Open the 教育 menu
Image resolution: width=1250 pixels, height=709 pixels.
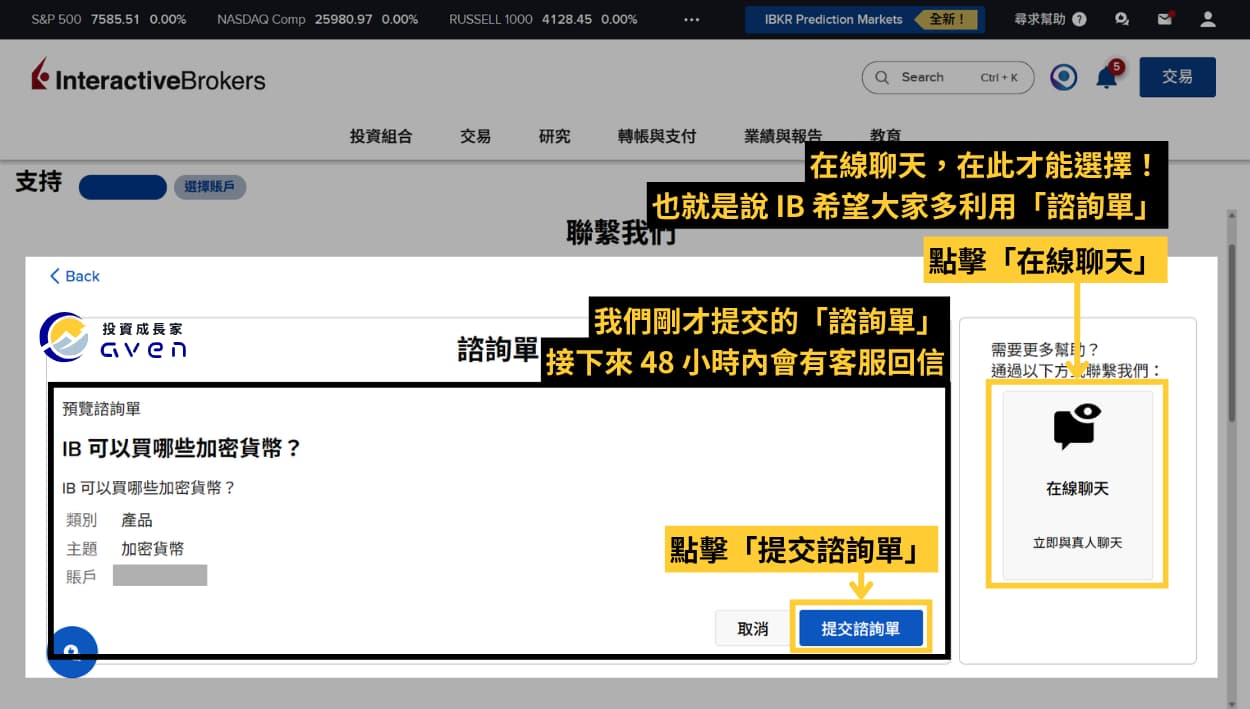click(885, 135)
